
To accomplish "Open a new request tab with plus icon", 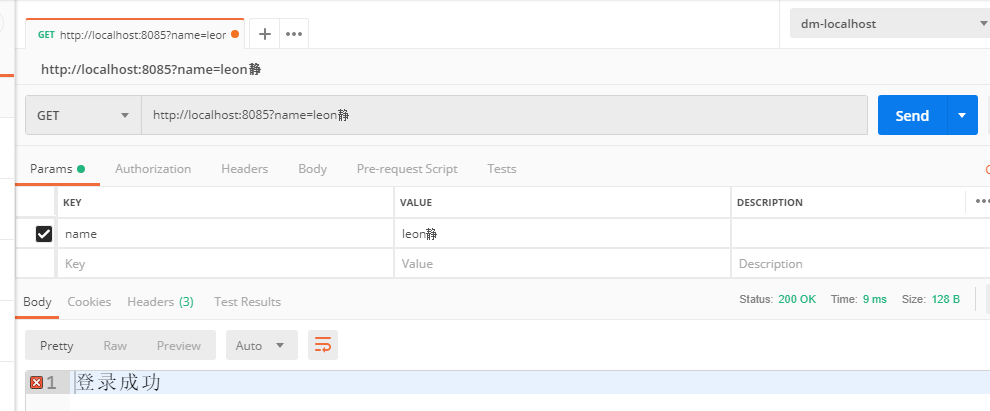I will pyautogui.click(x=265, y=33).
